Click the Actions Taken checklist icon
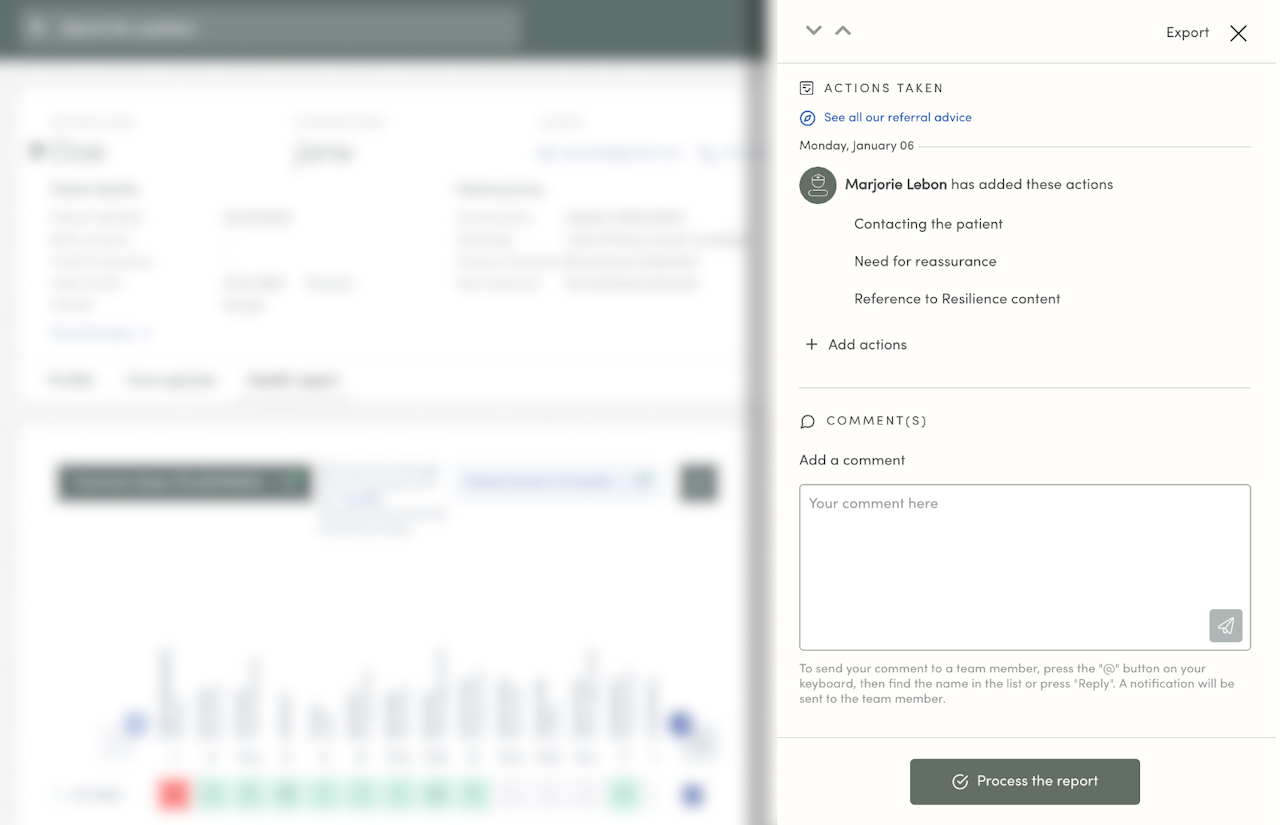 point(807,88)
